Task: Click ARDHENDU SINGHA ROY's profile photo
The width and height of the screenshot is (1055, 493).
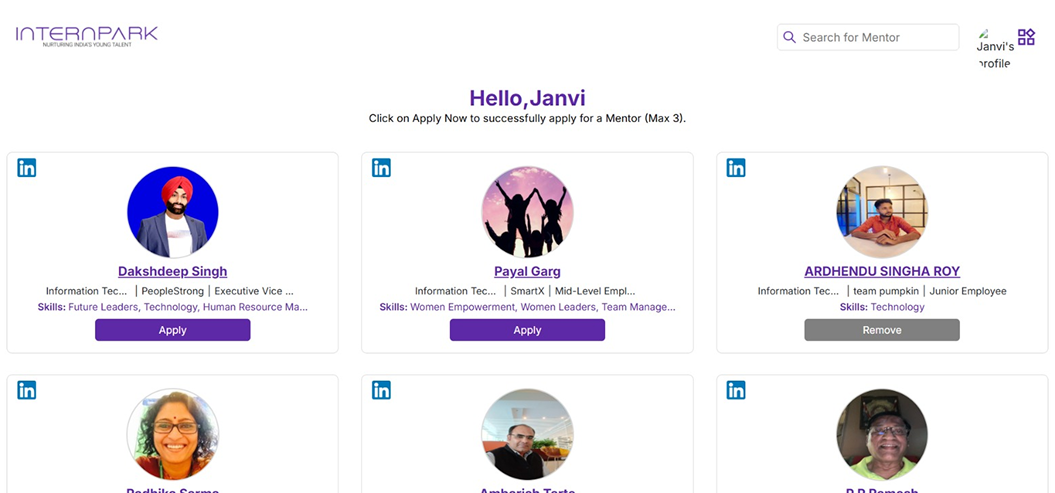Action: [881, 212]
